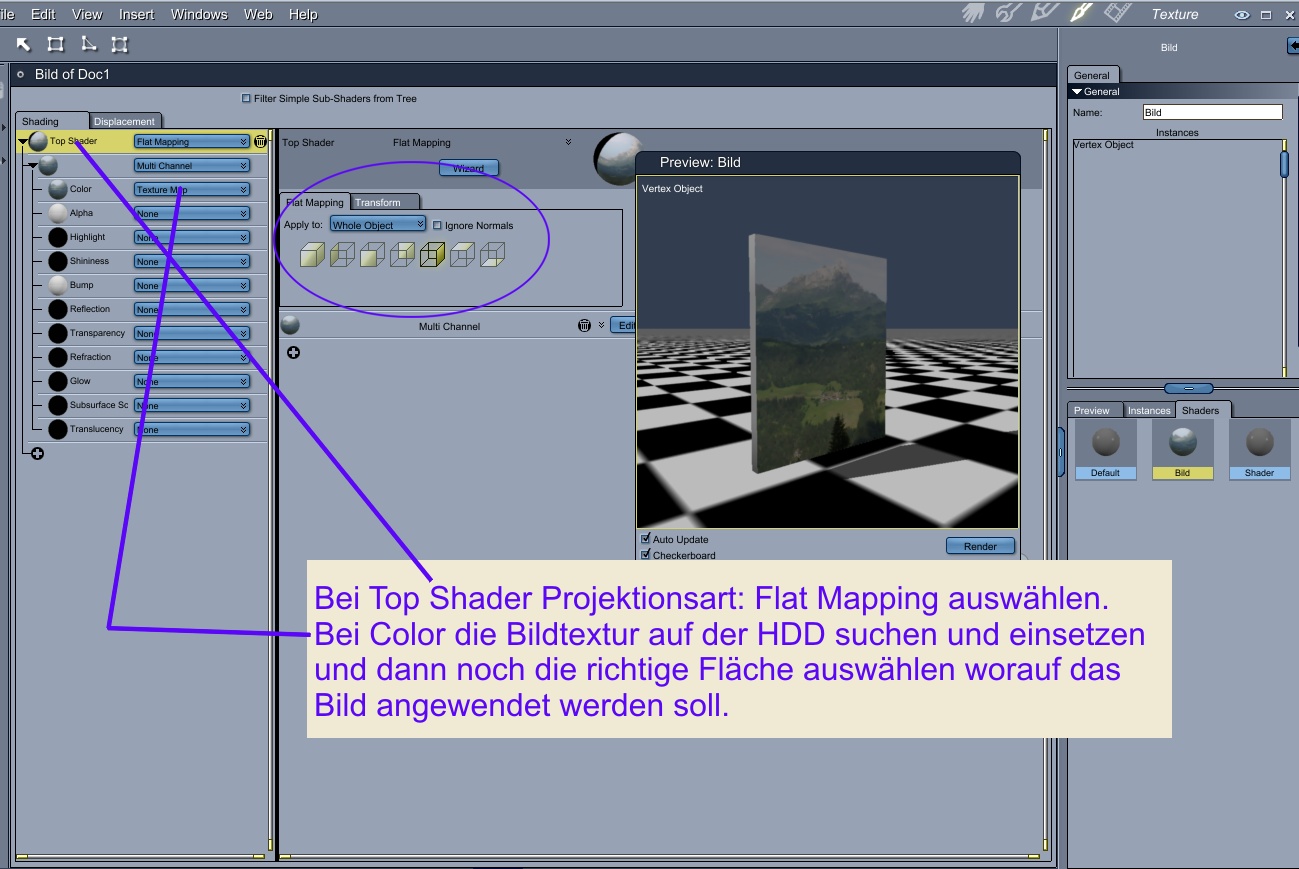Open the Translucency channel dropdown
This screenshot has height=869, width=1299.
(192, 430)
